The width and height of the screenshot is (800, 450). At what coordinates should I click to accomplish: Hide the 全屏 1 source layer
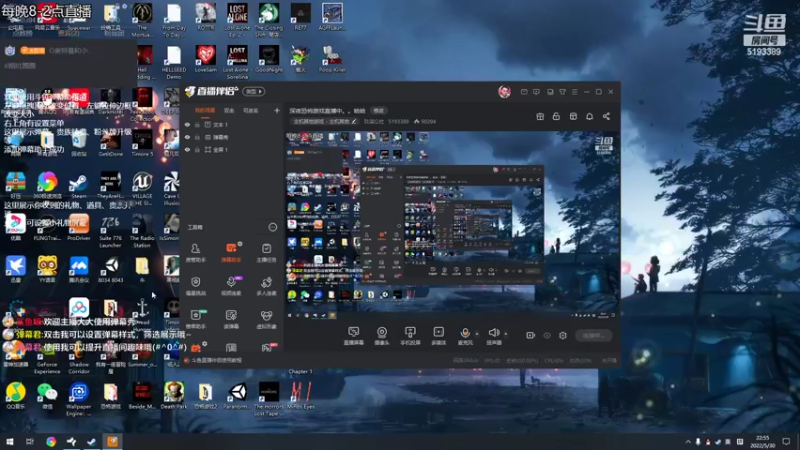click(187, 150)
